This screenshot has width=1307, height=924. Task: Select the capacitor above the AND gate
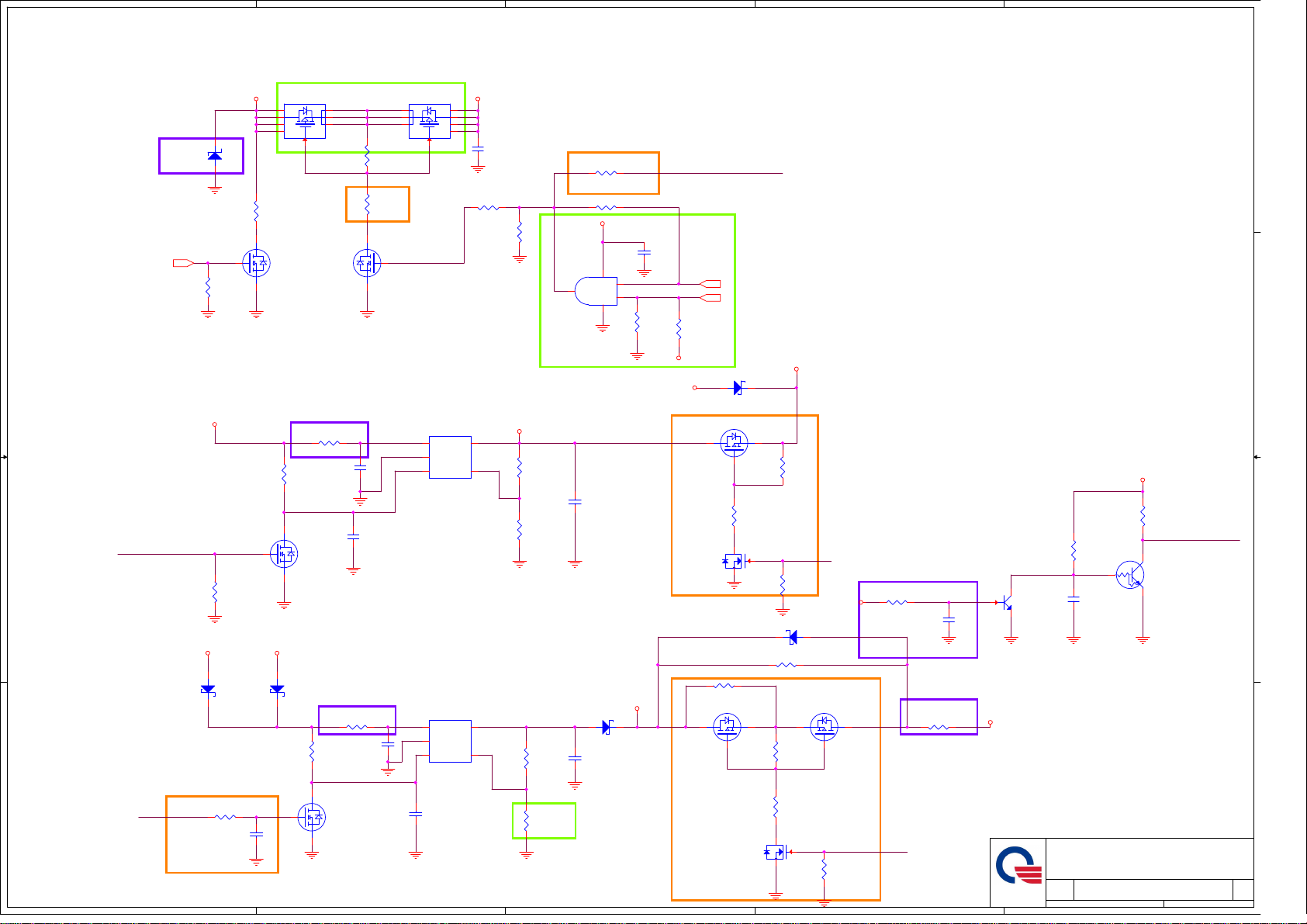point(644,253)
